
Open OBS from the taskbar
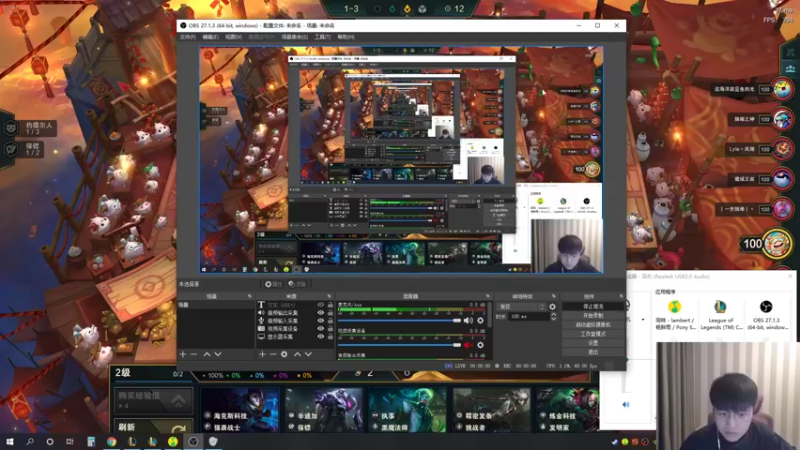pos(193,441)
